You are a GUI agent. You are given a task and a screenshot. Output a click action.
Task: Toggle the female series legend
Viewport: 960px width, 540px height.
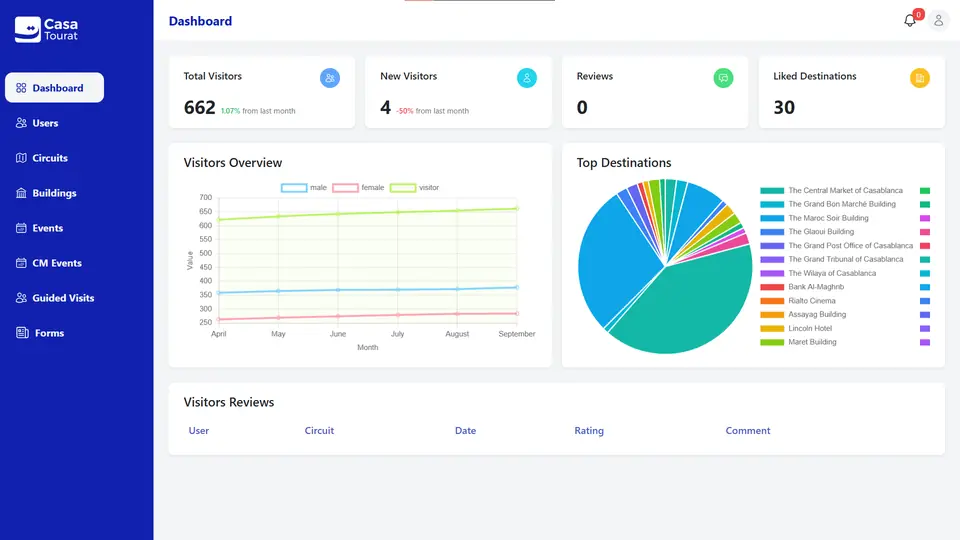click(x=358, y=187)
